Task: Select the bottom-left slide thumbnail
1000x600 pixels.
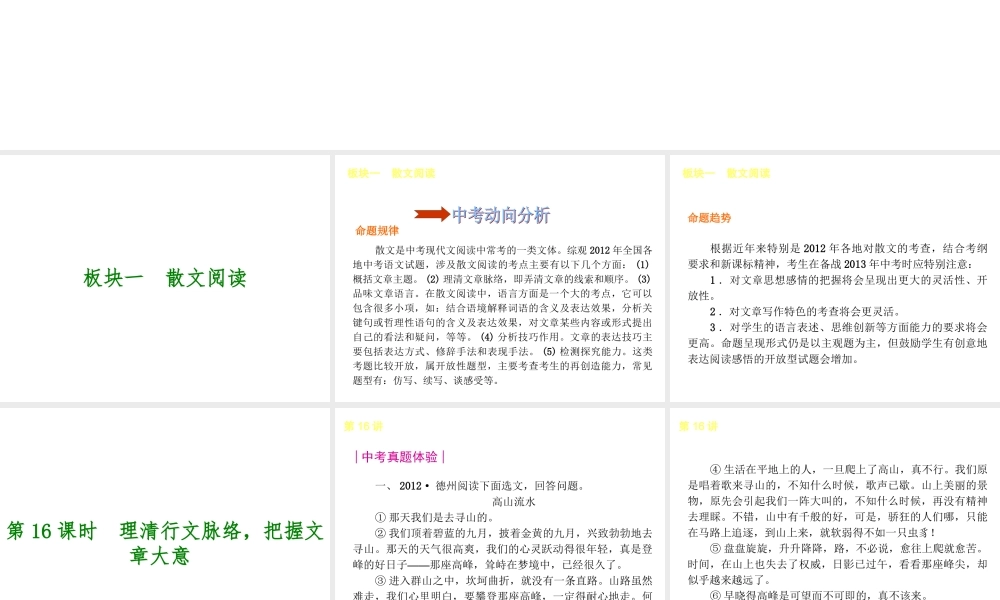Action: pyautogui.click(x=166, y=502)
